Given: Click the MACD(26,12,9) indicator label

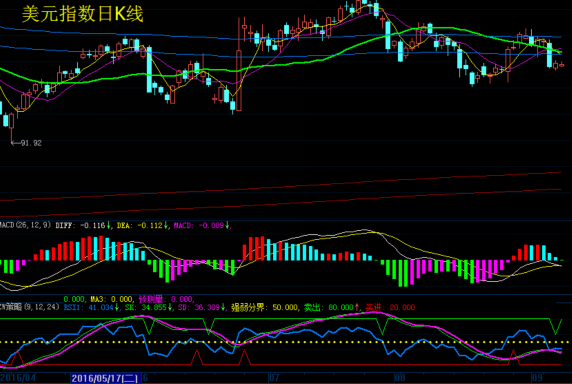Looking at the screenshot, I should point(26,225).
